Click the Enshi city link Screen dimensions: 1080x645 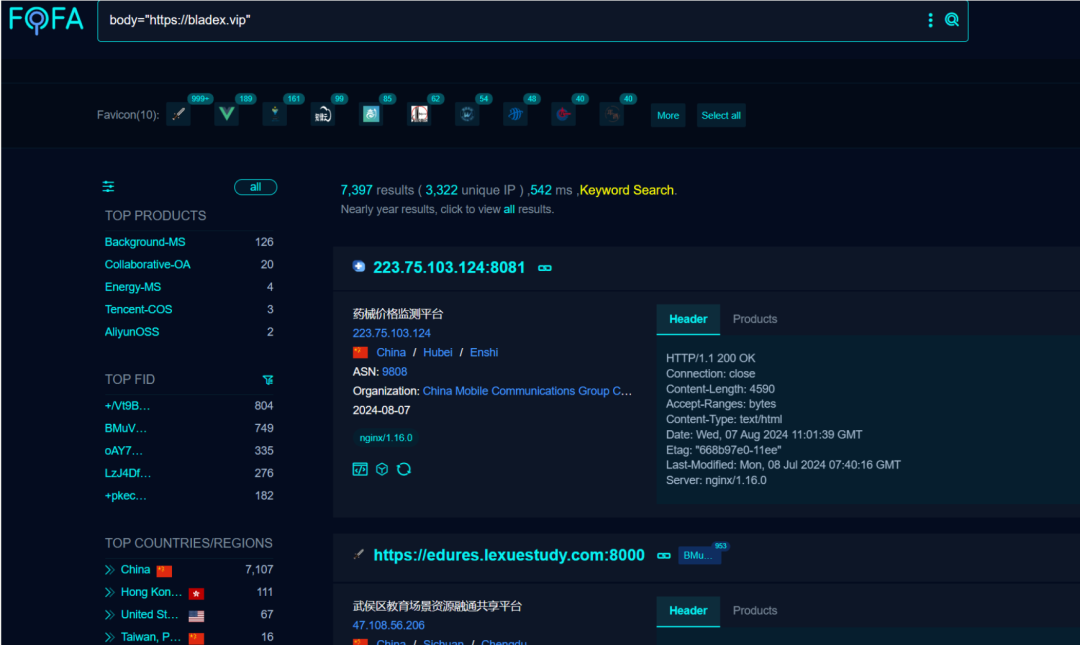tap(484, 352)
